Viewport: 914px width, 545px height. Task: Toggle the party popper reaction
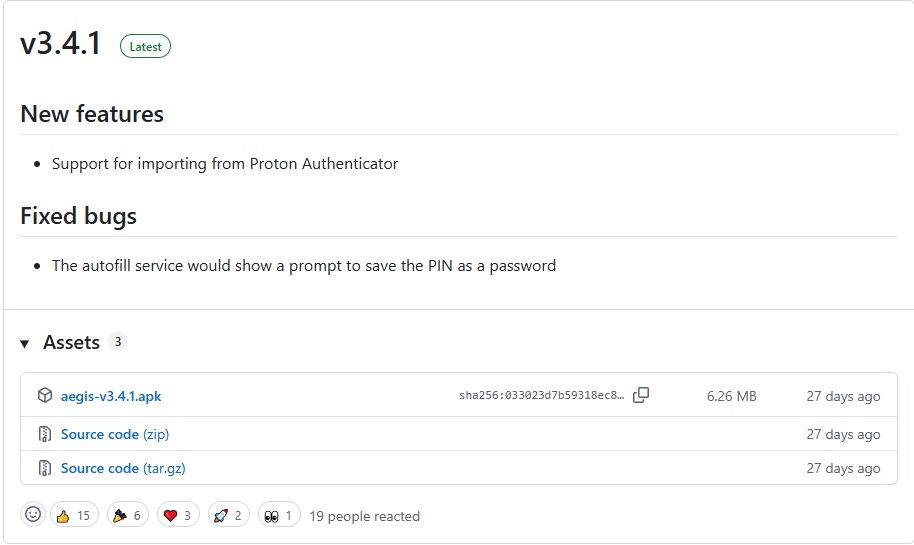point(128,515)
